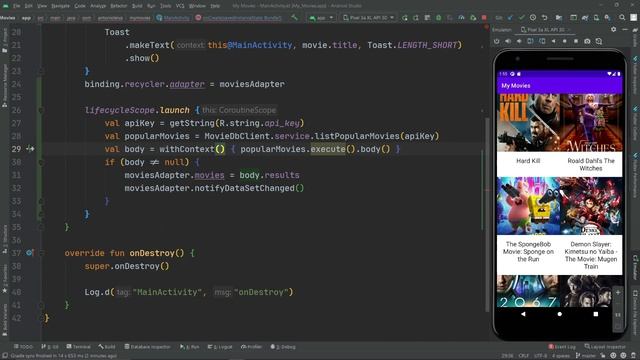Click the UTF-8 encoding in status bar
This screenshot has width=640, height=360.
pos(540,356)
